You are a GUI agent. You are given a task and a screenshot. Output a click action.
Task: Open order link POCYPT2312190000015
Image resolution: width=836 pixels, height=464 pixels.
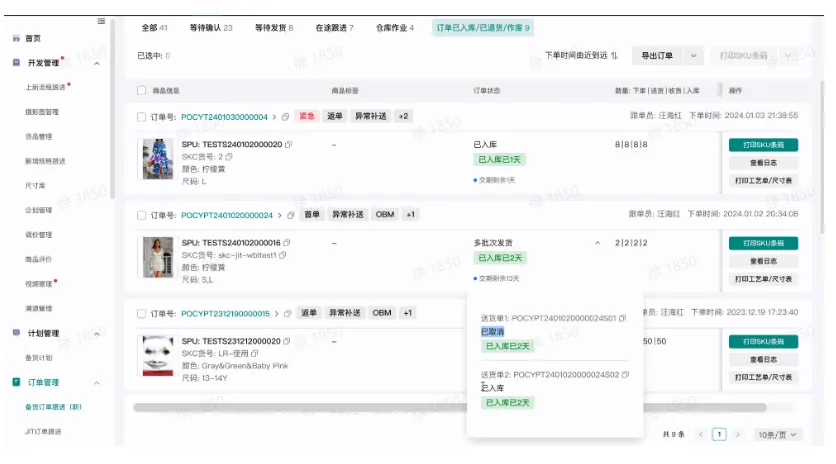[226, 314]
